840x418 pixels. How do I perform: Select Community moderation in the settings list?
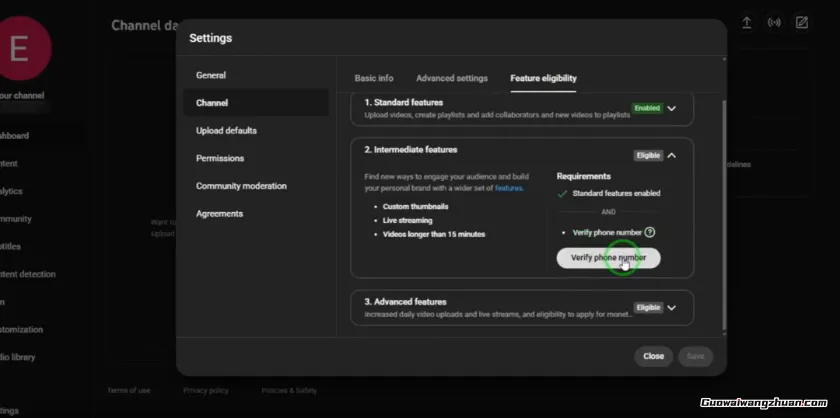[241, 186]
